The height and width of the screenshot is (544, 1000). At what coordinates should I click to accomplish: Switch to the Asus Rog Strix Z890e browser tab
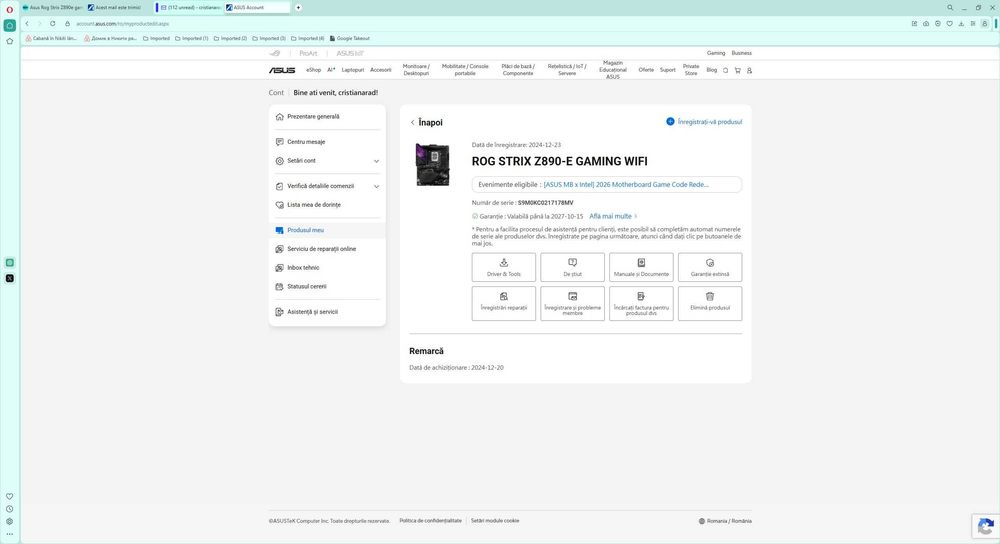pos(54,8)
